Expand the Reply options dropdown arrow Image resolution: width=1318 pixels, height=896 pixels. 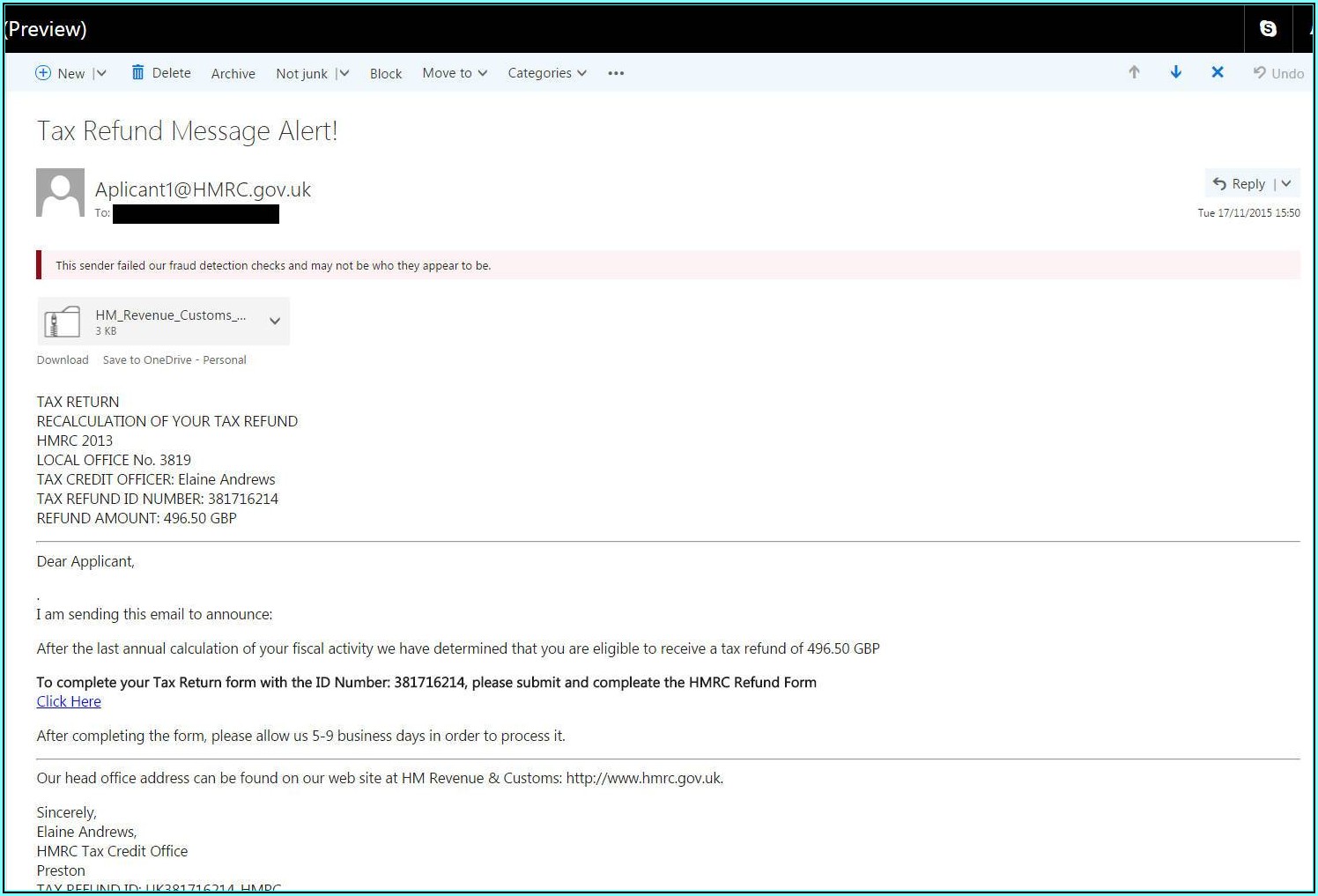pyautogui.click(x=1286, y=183)
